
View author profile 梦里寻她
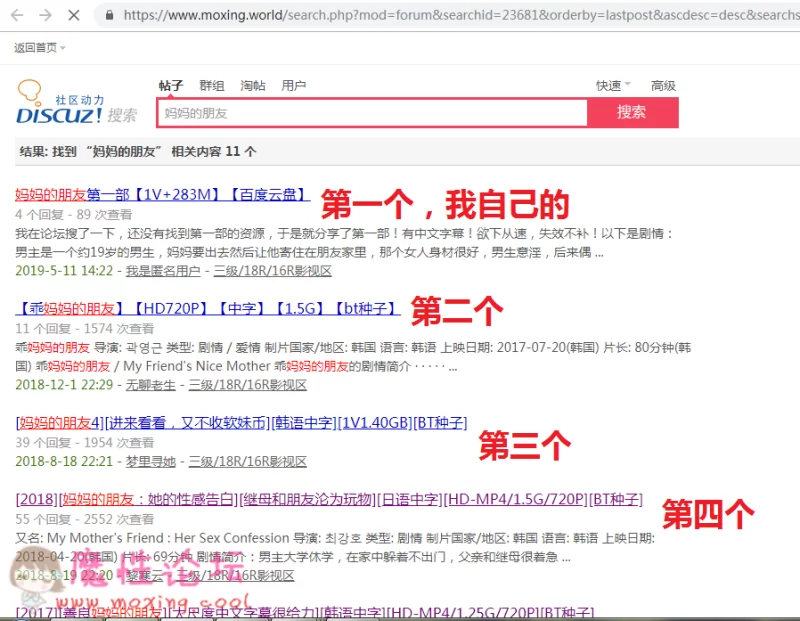[151, 462]
